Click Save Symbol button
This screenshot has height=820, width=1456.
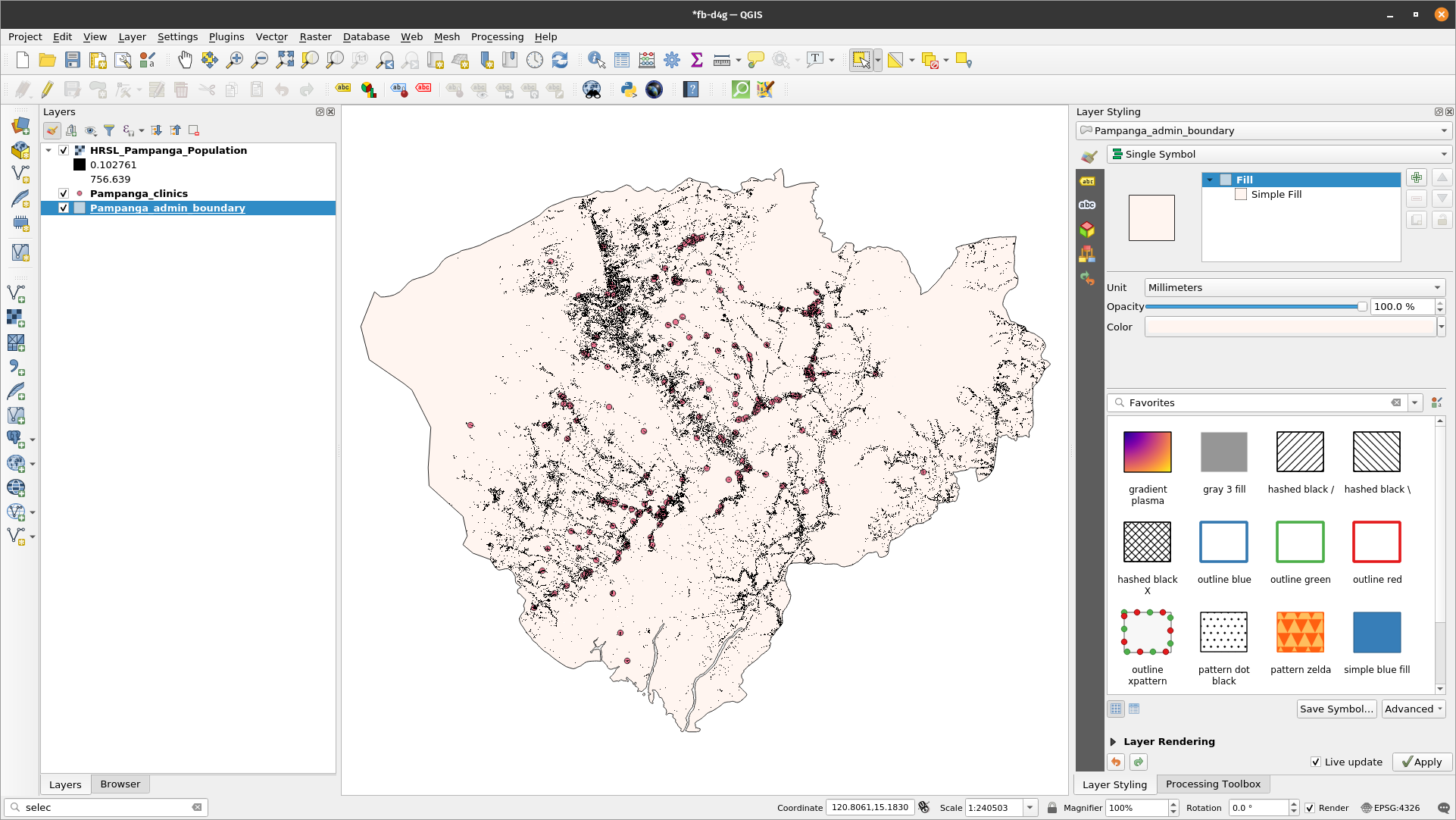[1336, 709]
